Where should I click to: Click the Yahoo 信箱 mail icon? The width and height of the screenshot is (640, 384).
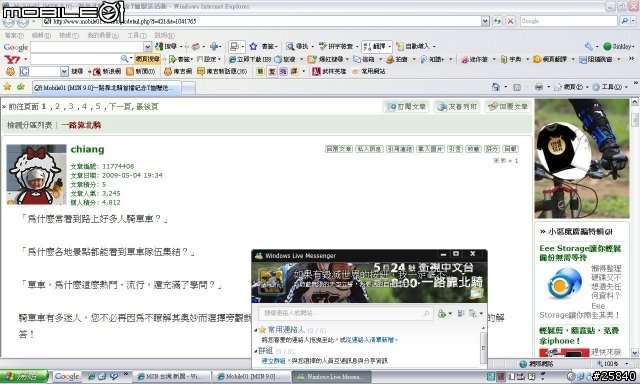click(x=357, y=60)
